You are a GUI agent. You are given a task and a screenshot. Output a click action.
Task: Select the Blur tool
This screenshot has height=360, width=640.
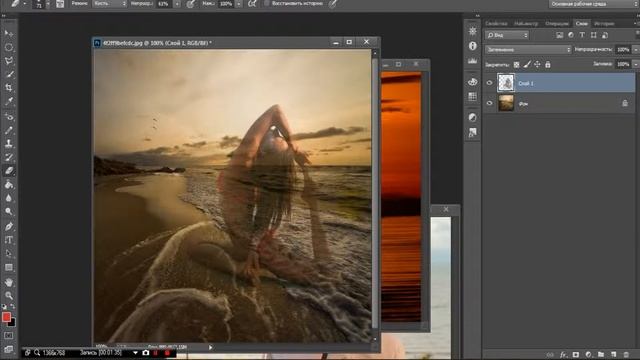point(8,198)
